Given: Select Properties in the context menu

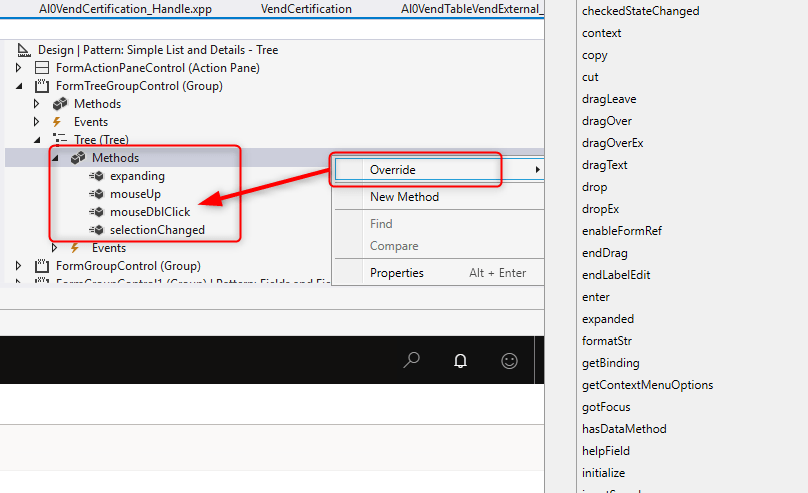Looking at the screenshot, I should click(396, 273).
